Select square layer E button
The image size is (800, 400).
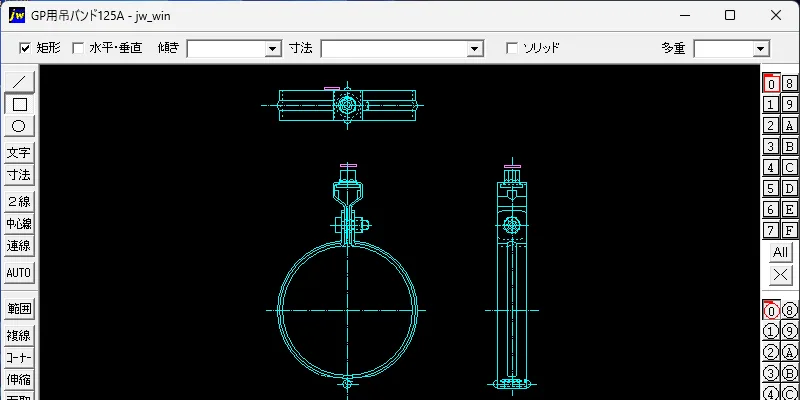pos(789,209)
